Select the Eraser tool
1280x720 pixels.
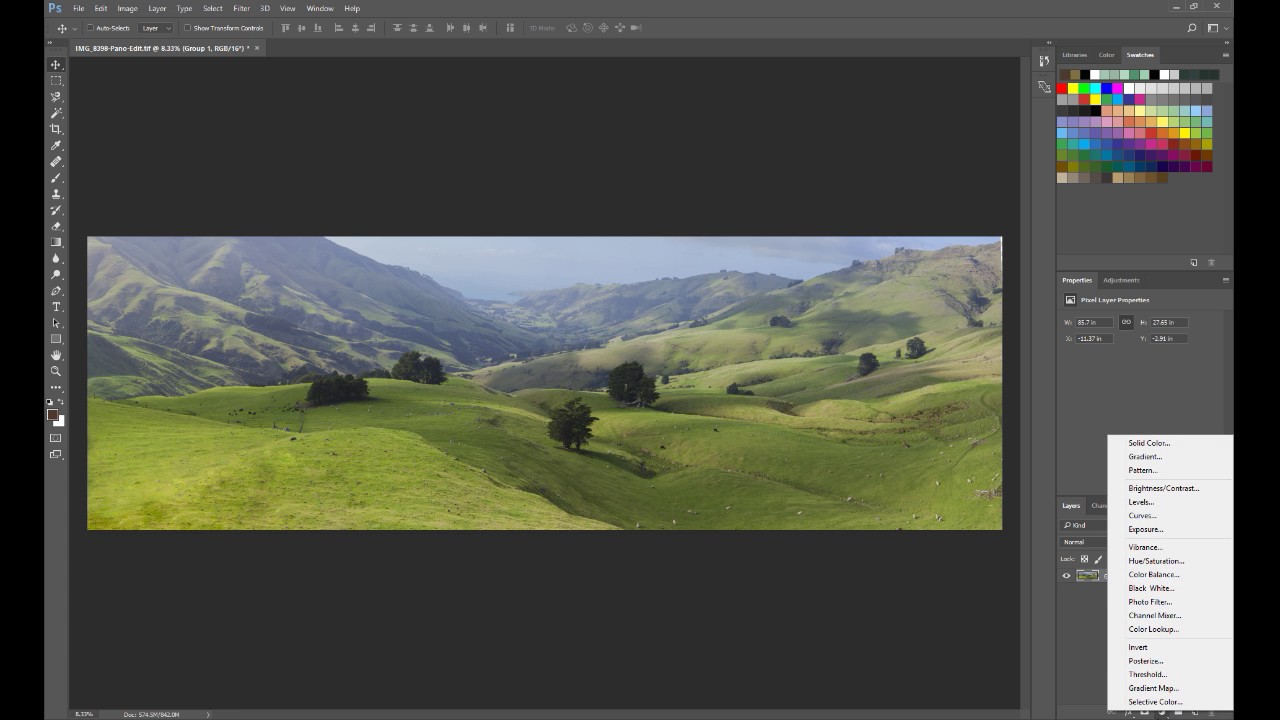56,226
